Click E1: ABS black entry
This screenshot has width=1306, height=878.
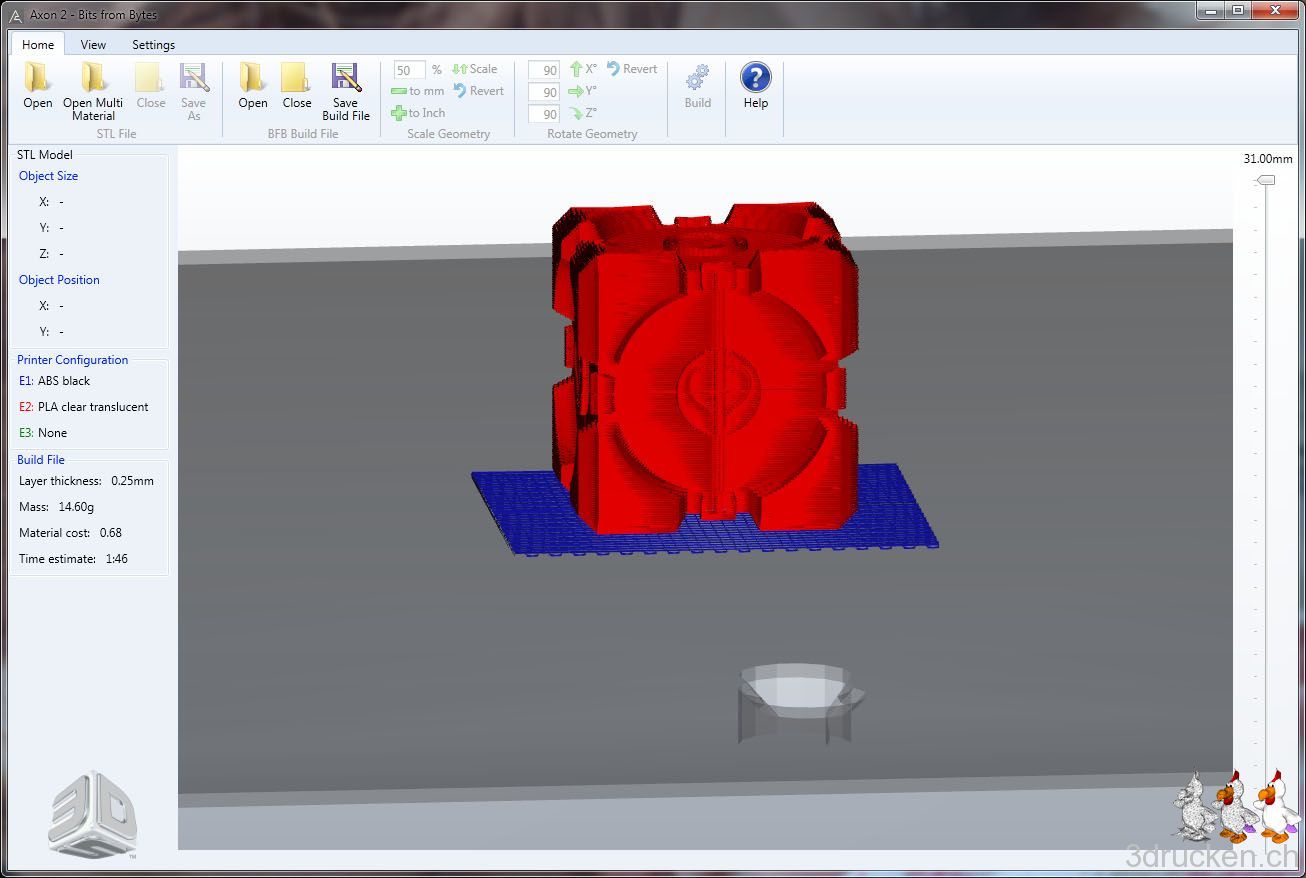point(55,381)
